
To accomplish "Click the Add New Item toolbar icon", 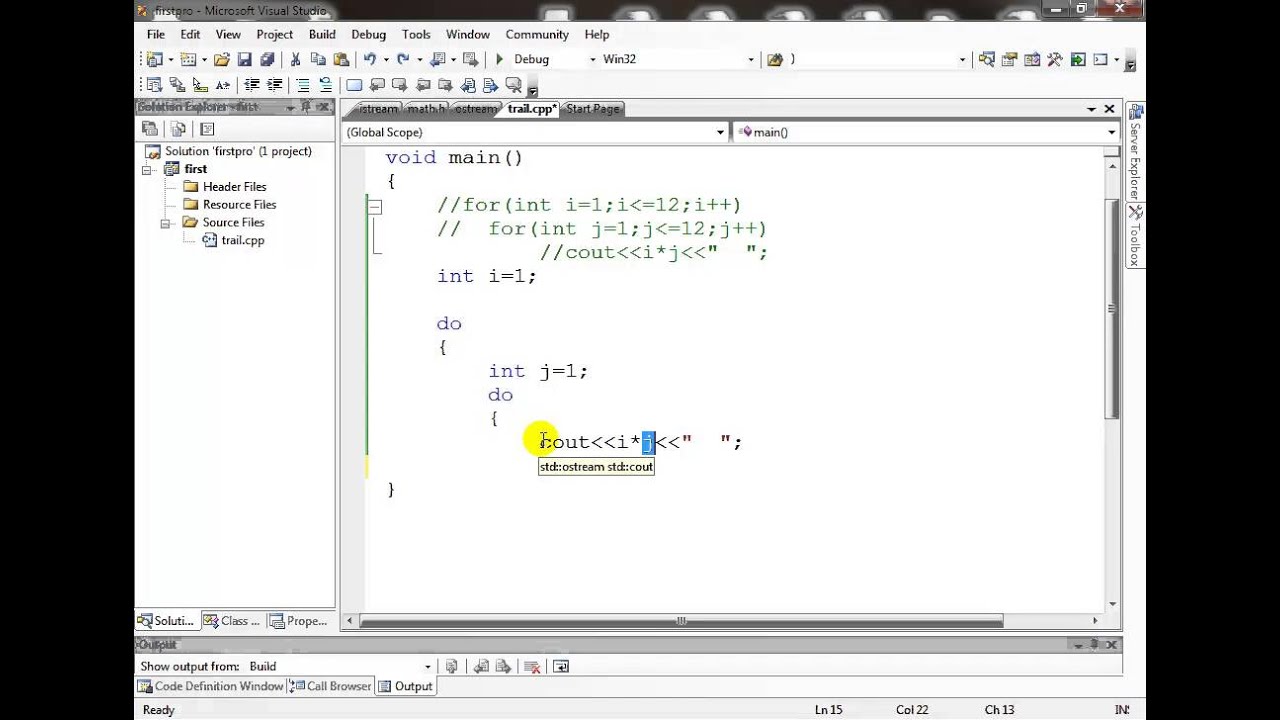I will [187, 59].
